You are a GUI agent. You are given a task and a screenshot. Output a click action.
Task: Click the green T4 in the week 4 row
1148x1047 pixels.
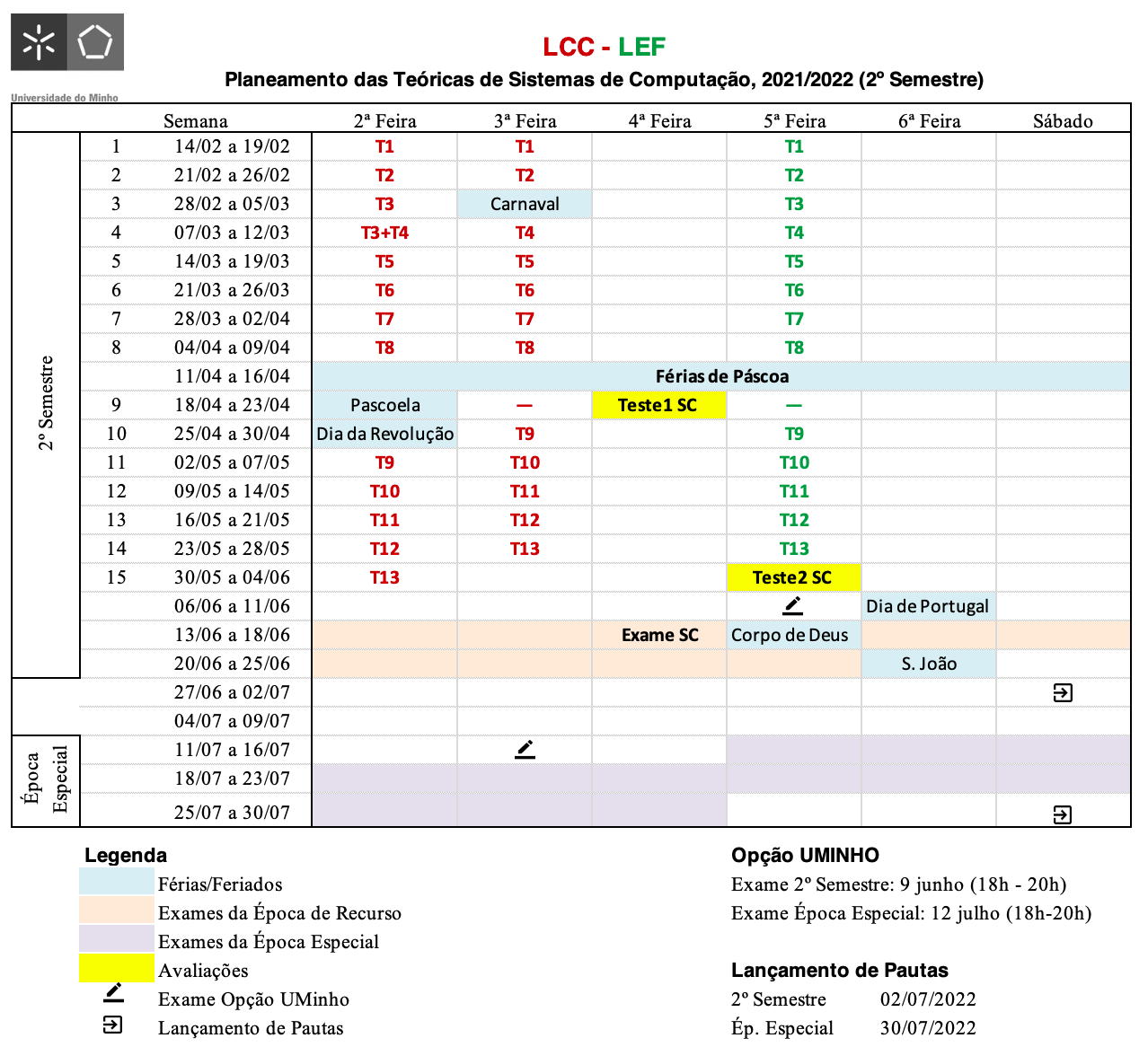(794, 233)
